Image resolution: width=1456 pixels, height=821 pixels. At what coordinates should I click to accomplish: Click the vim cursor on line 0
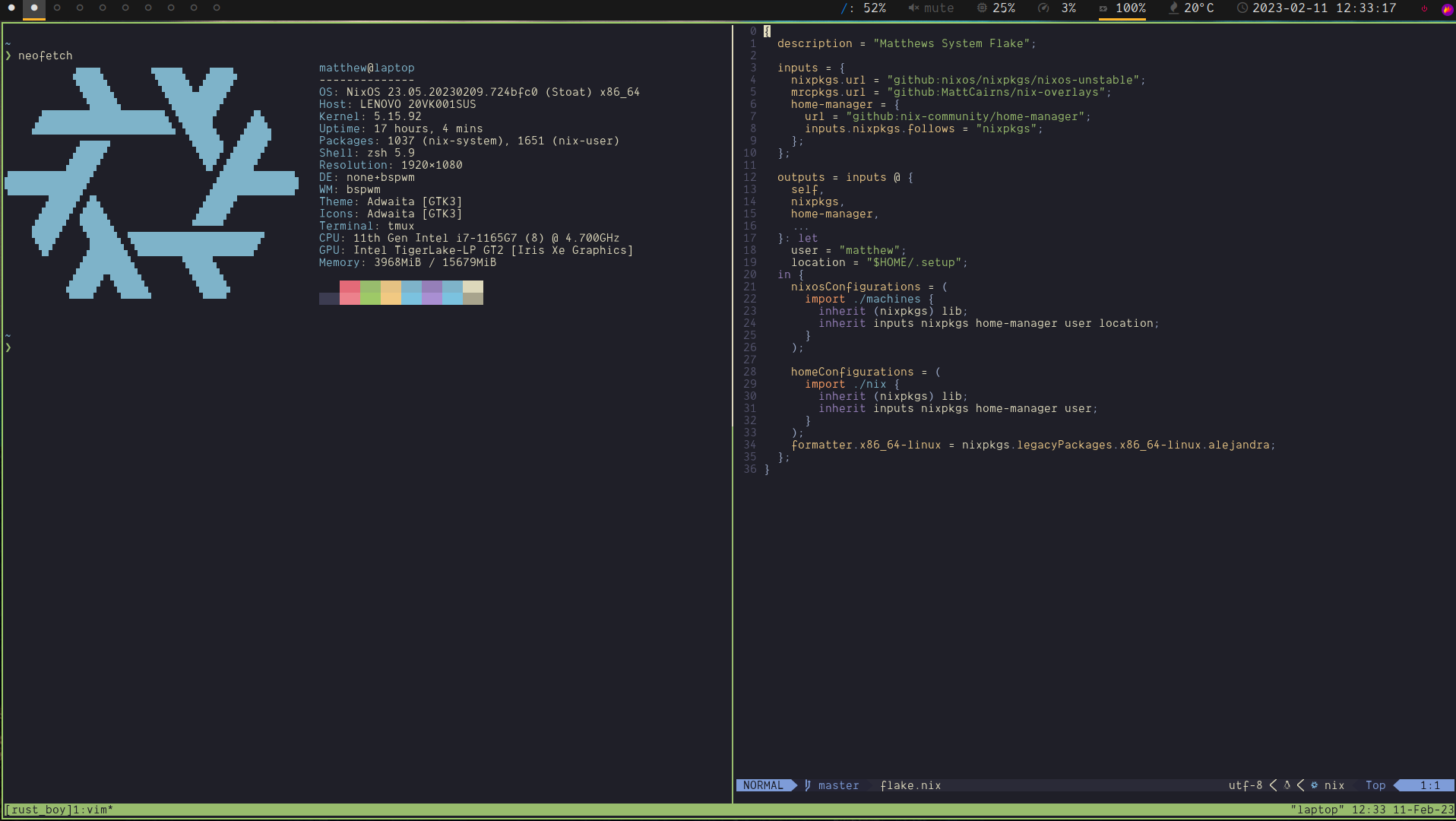click(767, 31)
